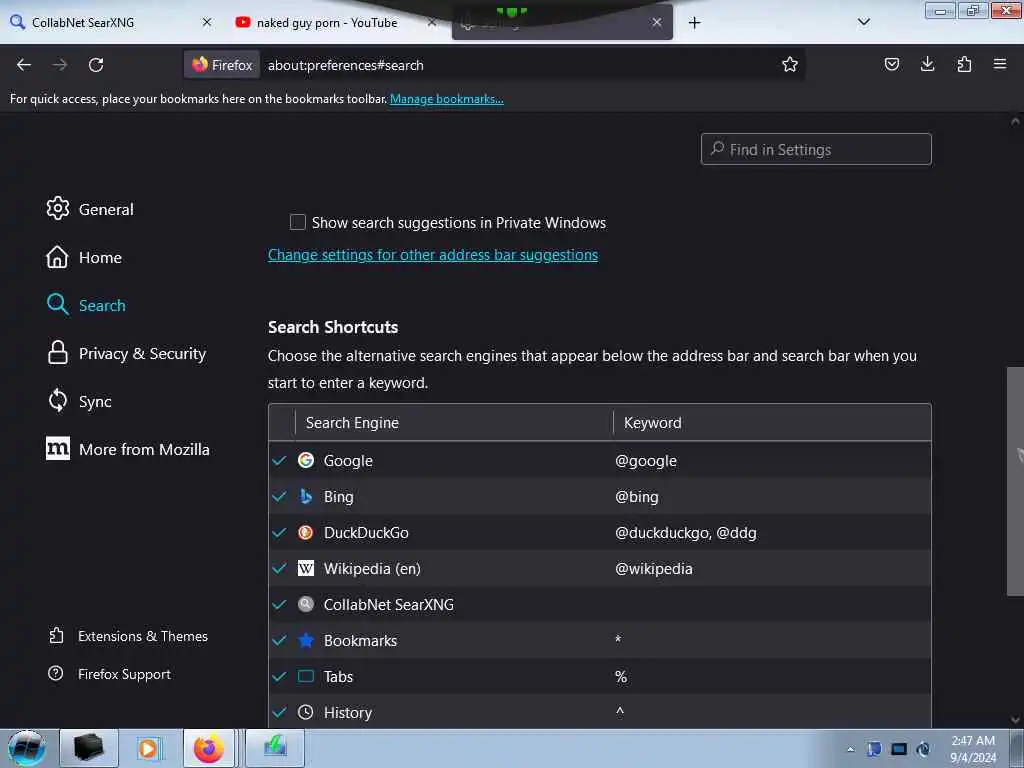Show hidden system tray icons arrow
This screenshot has height=768, width=1024.
(850, 749)
